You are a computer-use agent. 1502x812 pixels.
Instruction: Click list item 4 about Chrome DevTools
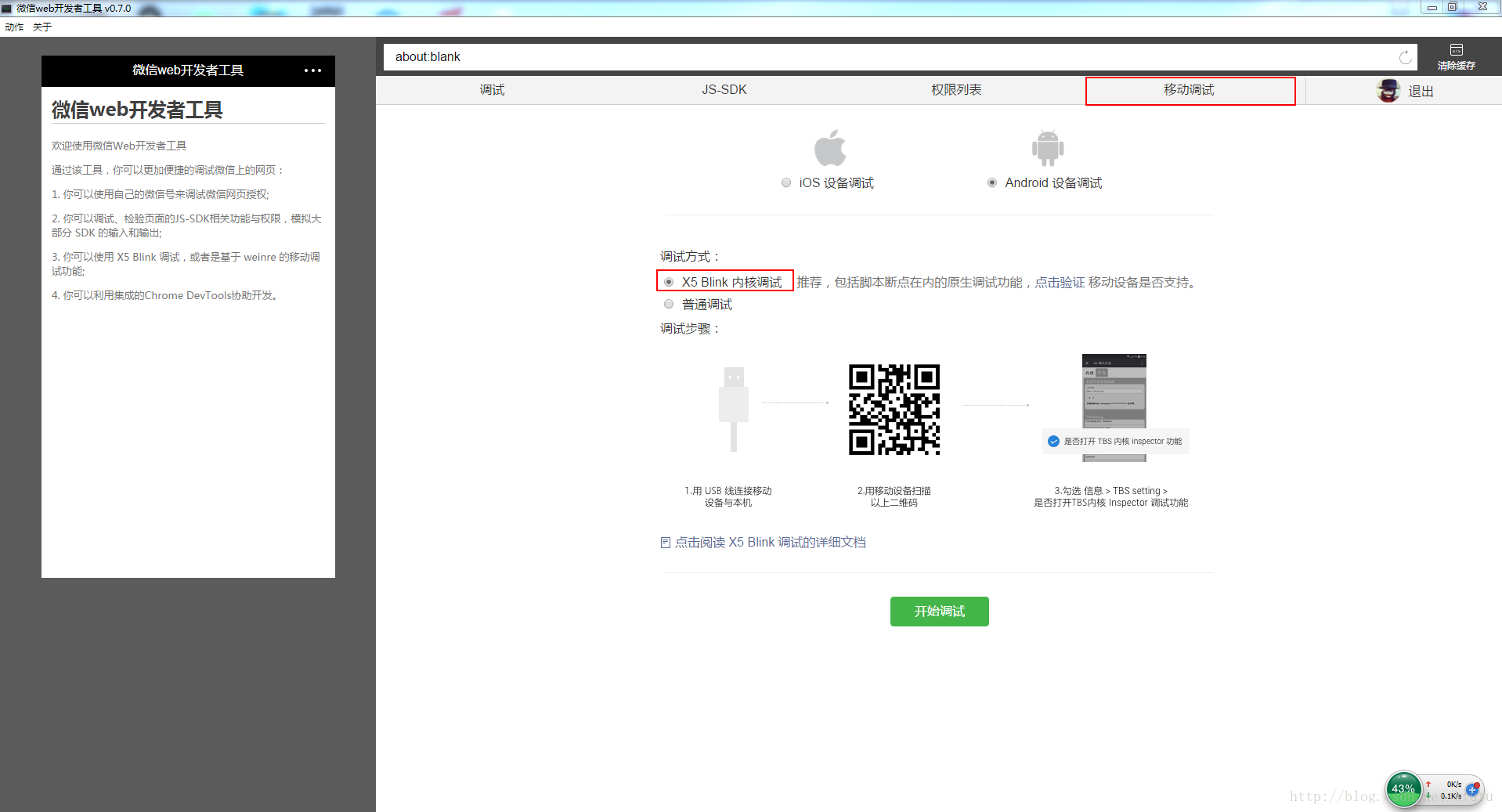click(166, 296)
